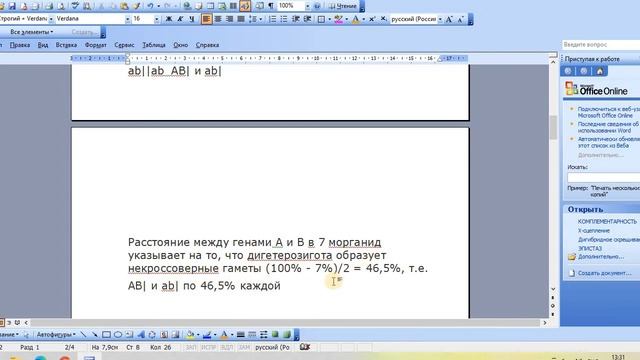The image size is (640, 360).
Task: Open the Окно menu
Action: [180, 45]
